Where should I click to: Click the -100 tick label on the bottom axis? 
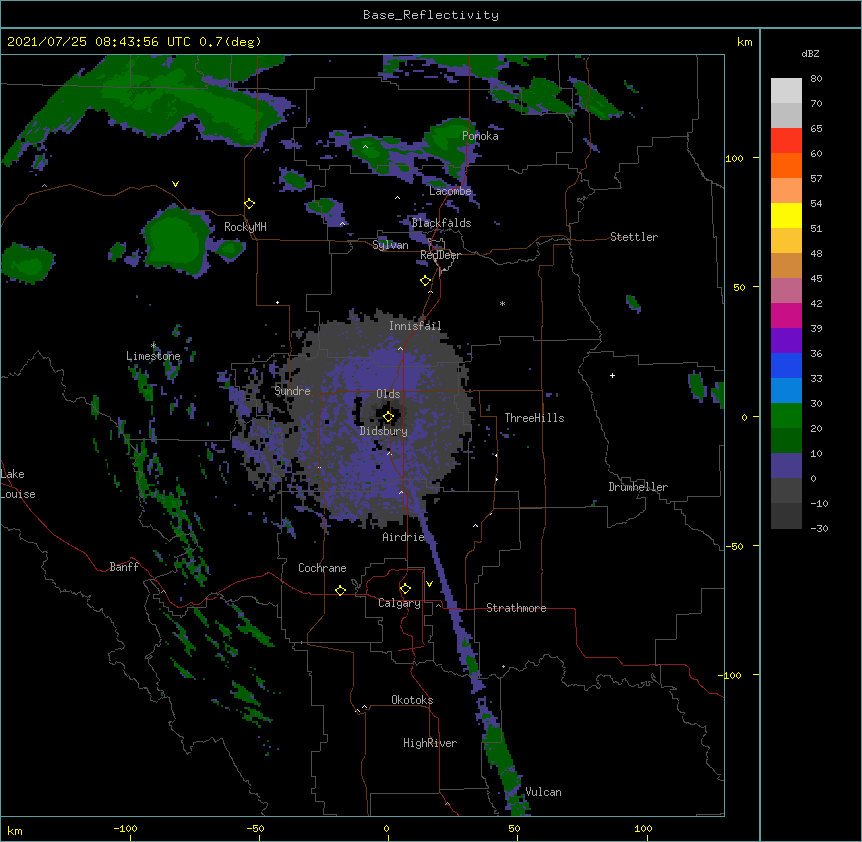point(125,829)
